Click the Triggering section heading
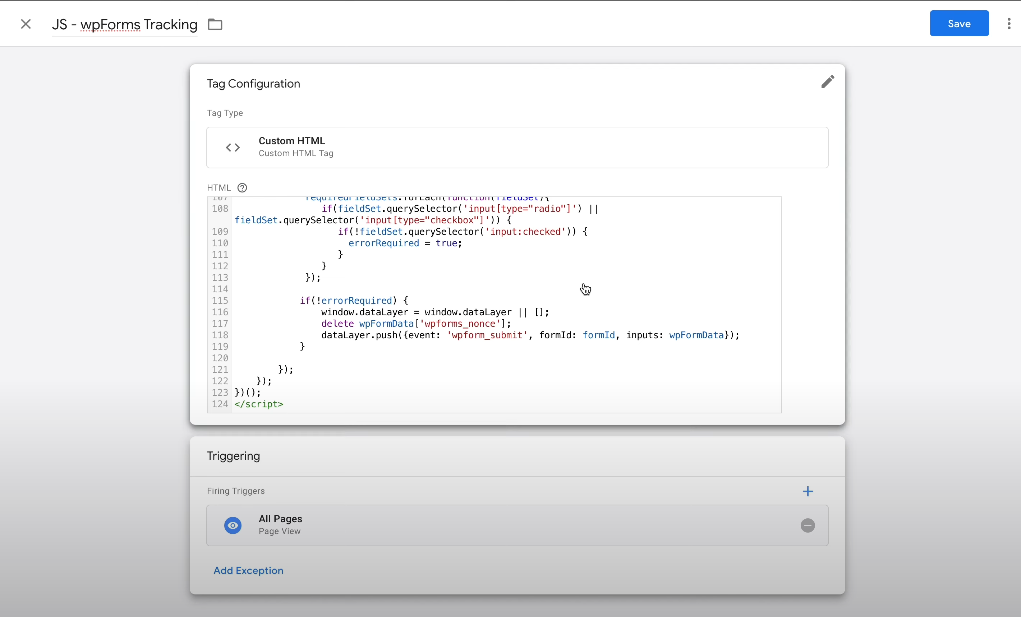This screenshot has width=1021, height=617. tap(233, 456)
